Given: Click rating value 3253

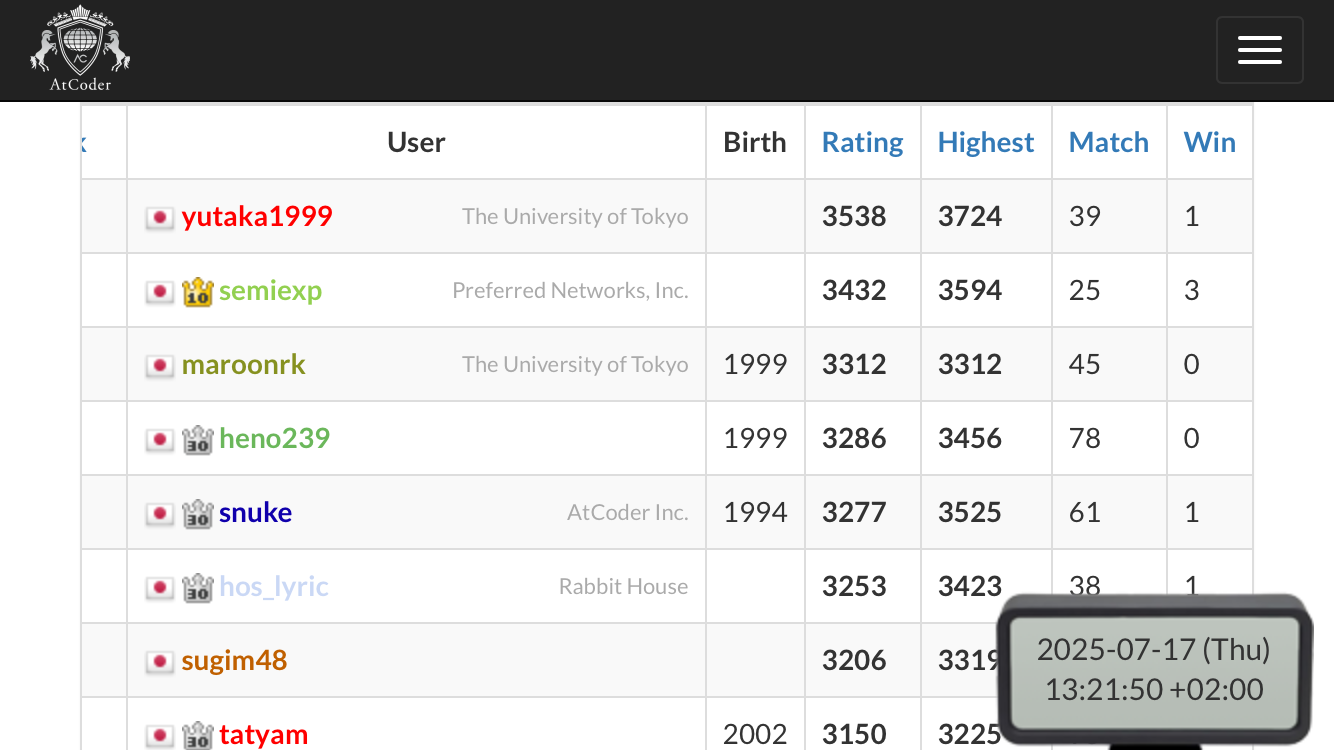Looking at the screenshot, I should pyautogui.click(x=854, y=586).
